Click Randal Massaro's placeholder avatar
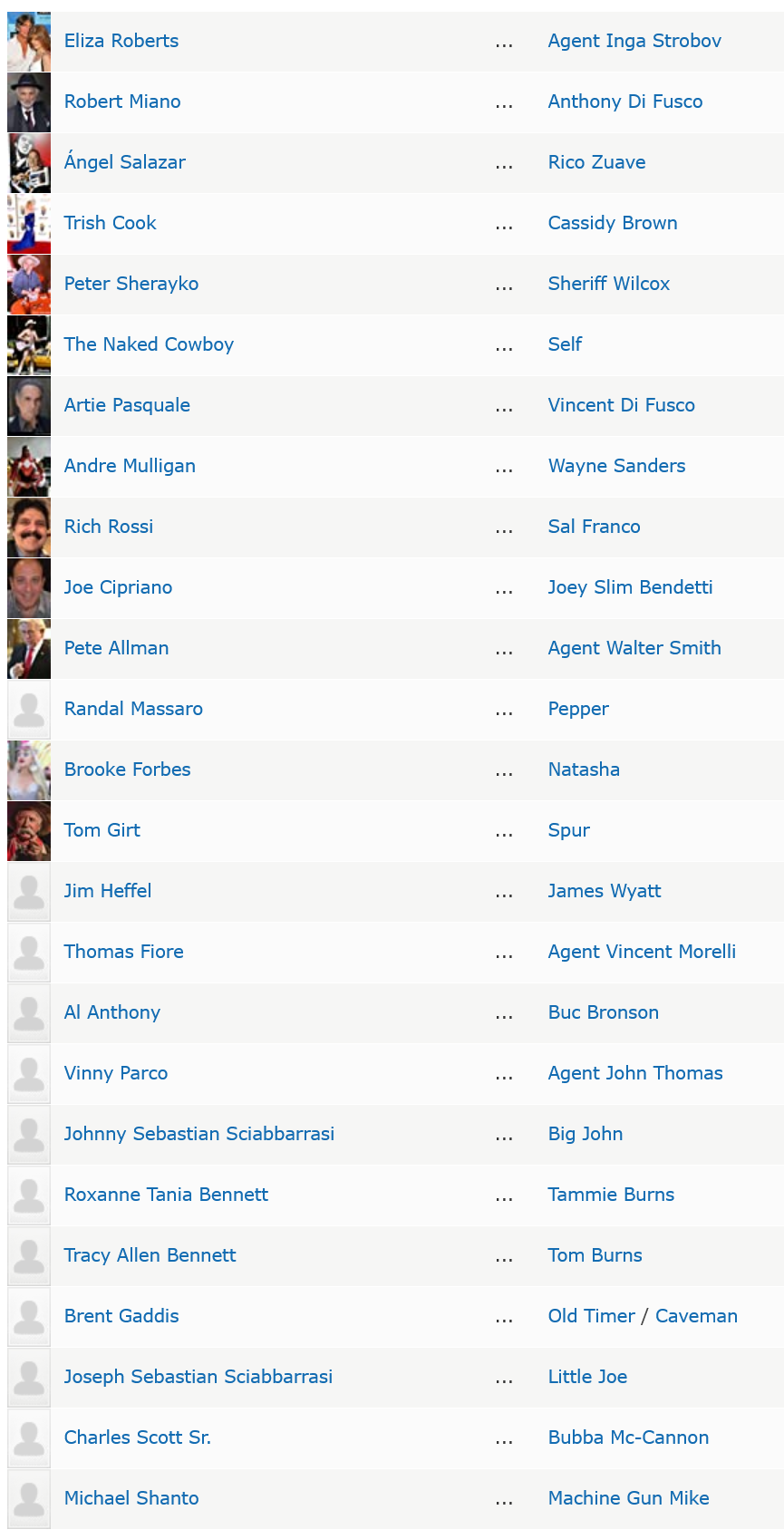This screenshot has height=1539, width=784. 29,709
